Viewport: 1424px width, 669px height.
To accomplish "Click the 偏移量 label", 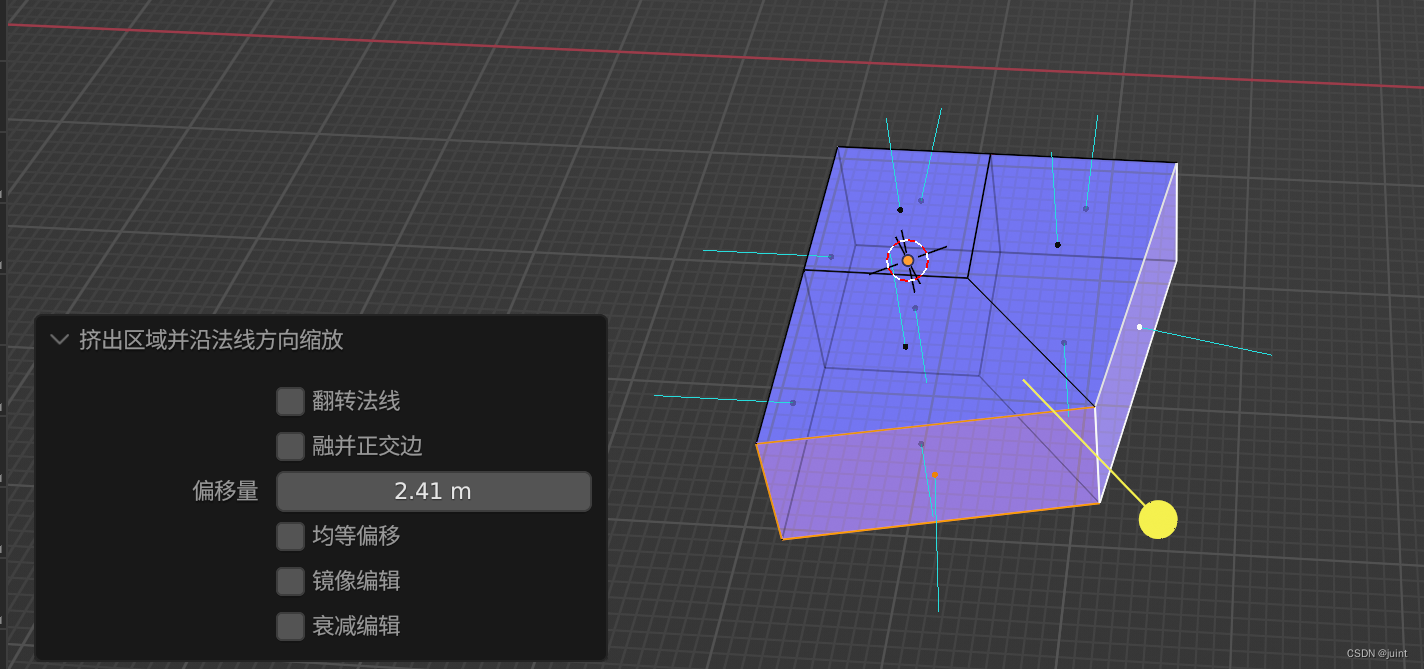I will coord(226,491).
